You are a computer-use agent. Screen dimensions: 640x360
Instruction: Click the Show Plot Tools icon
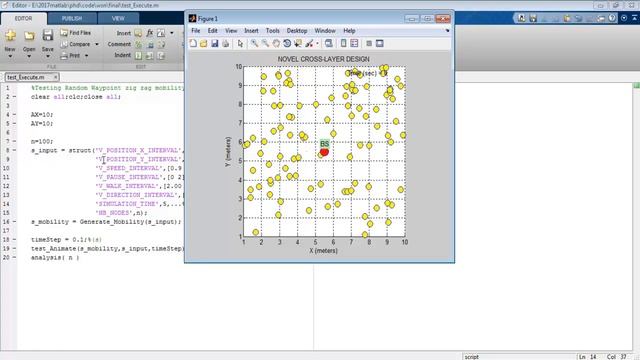380,44
